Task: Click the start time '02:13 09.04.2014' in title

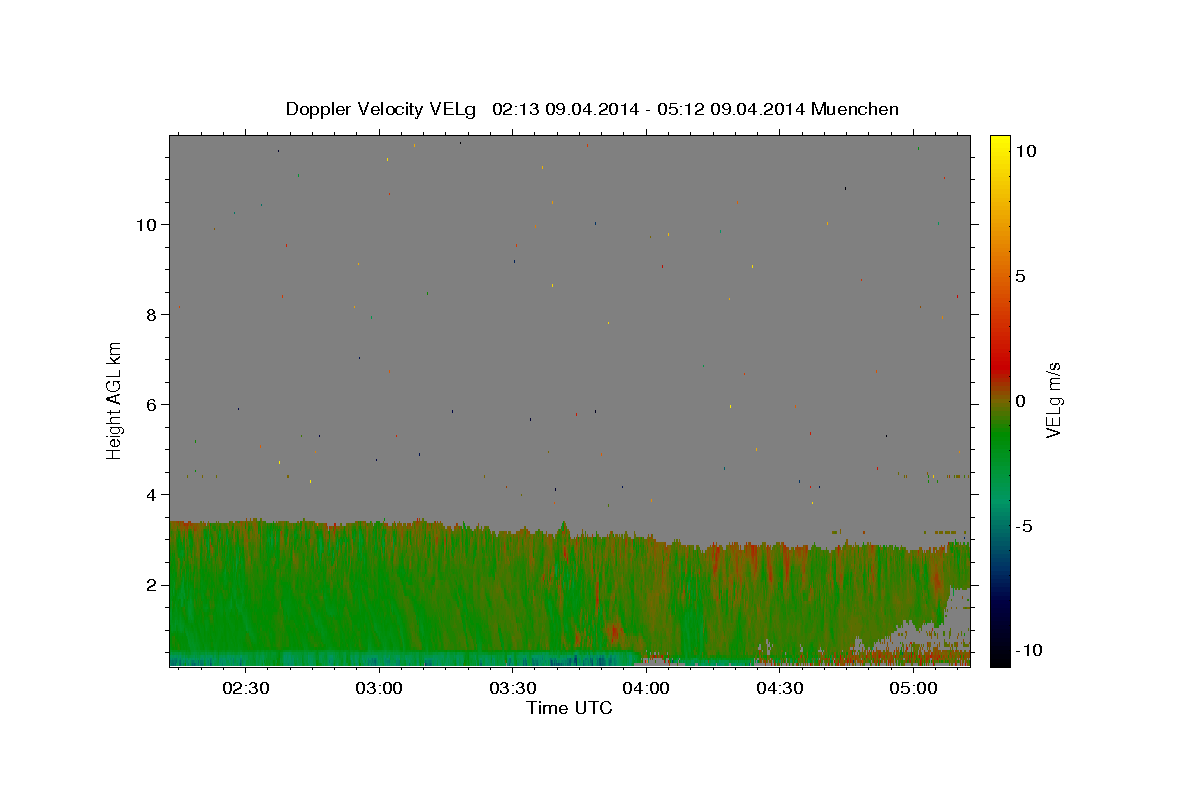Action: (x=565, y=109)
